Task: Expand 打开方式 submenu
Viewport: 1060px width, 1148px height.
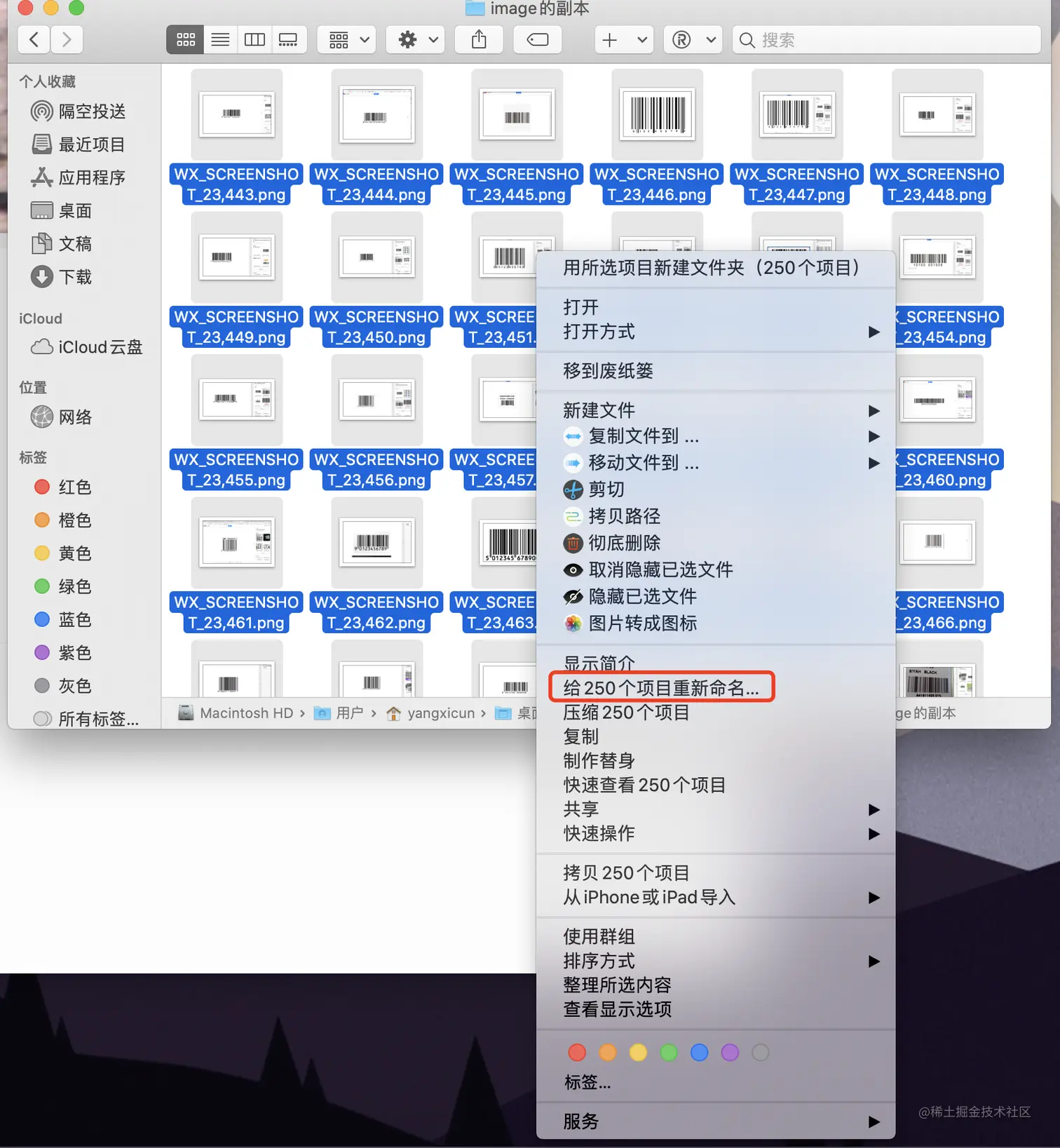Action: pos(716,332)
